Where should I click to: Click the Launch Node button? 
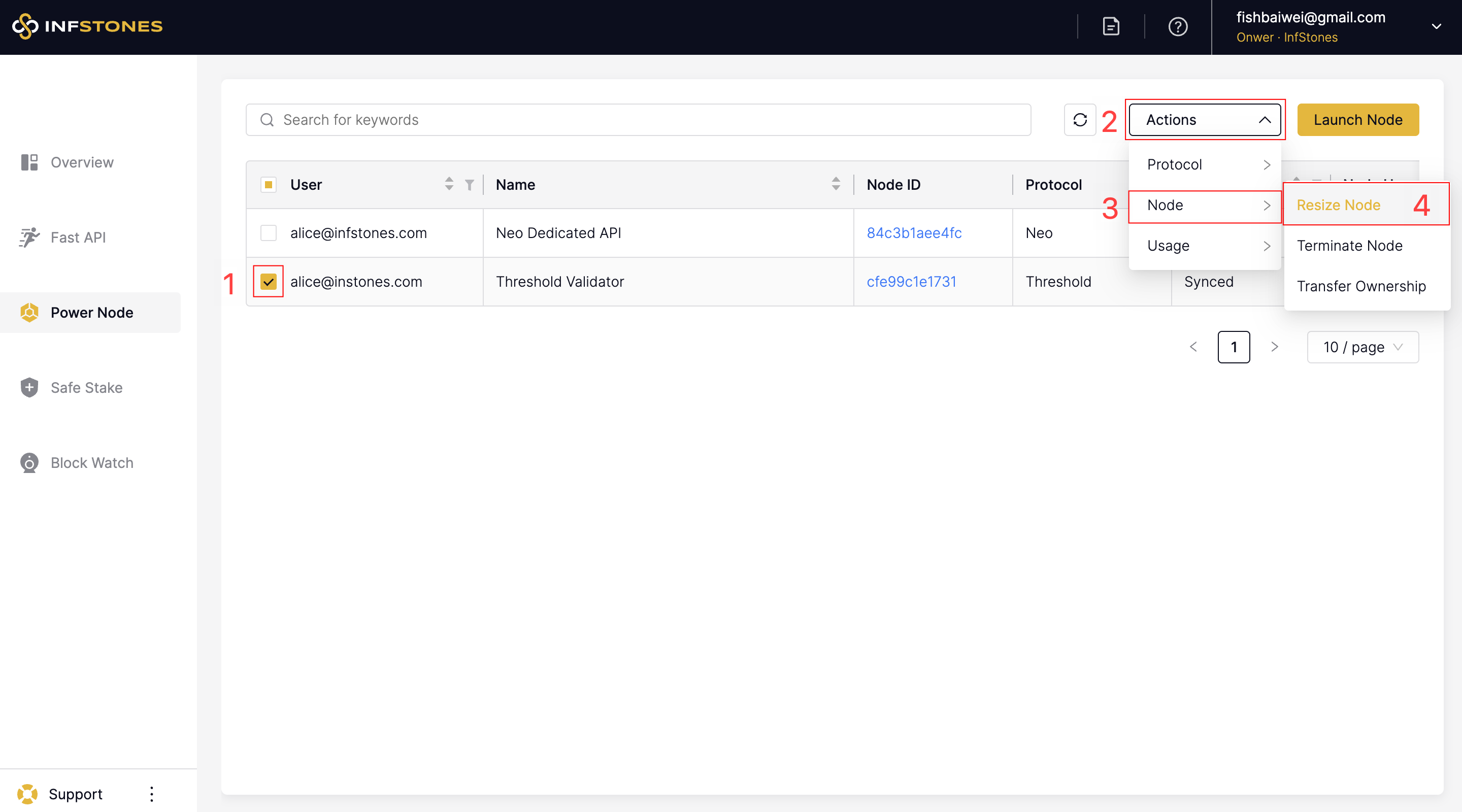pyautogui.click(x=1357, y=120)
